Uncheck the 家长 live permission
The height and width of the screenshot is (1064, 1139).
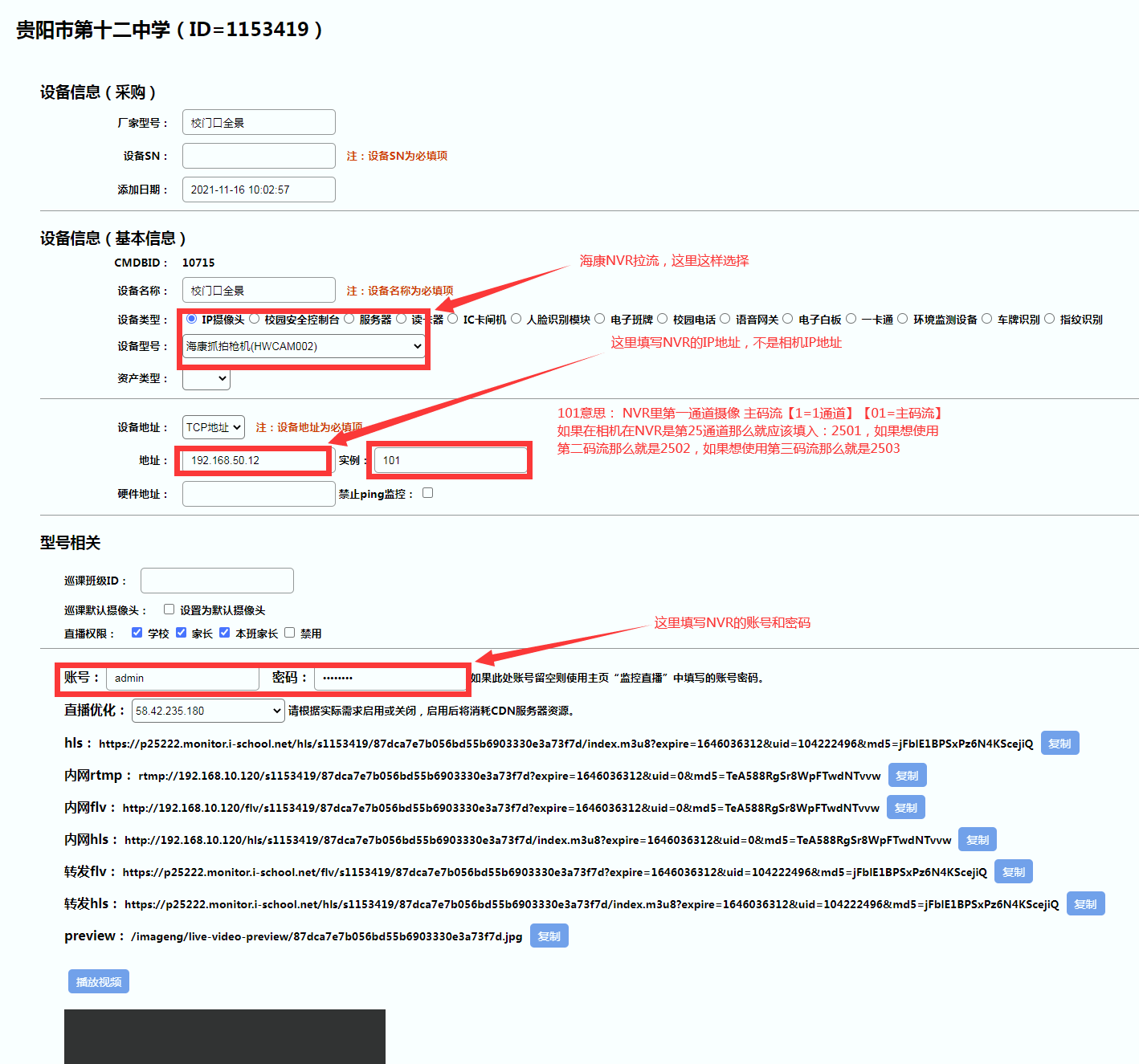pyautogui.click(x=181, y=633)
